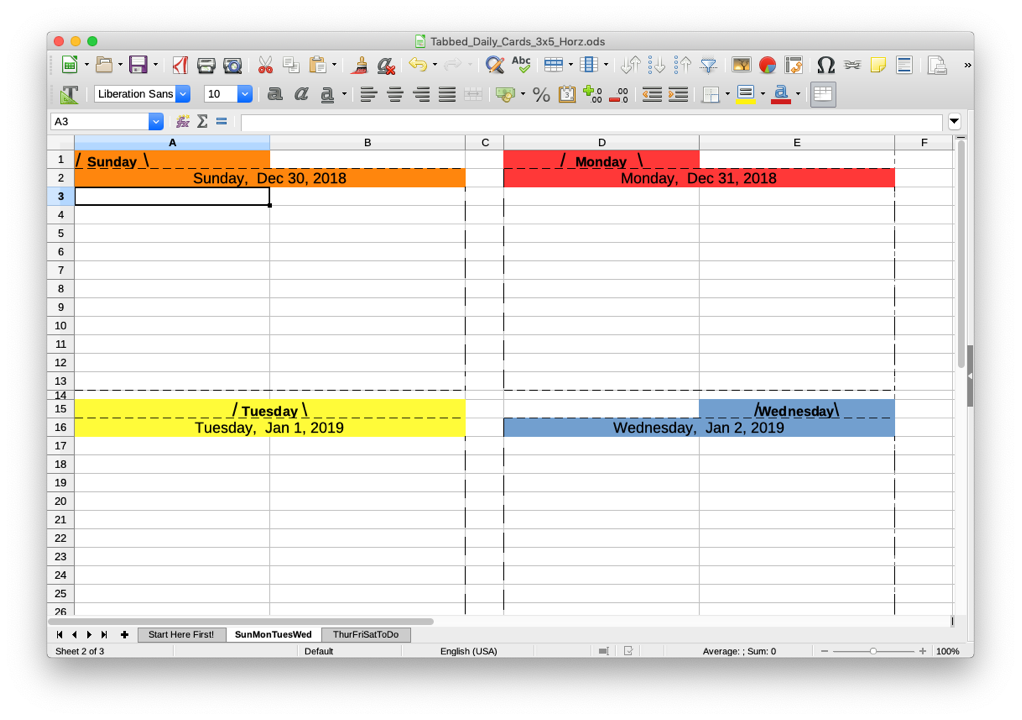
Task: Insert an image
Action: coord(741,65)
